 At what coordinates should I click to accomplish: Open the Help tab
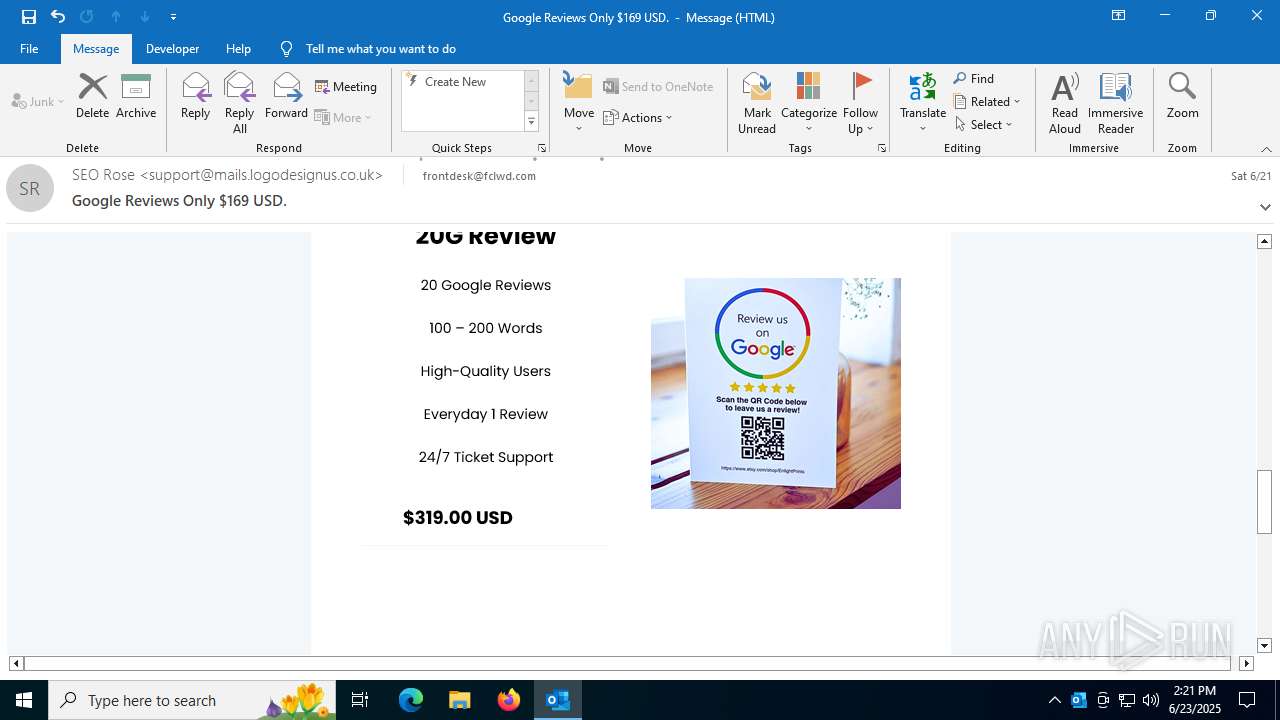click(238, 49)
